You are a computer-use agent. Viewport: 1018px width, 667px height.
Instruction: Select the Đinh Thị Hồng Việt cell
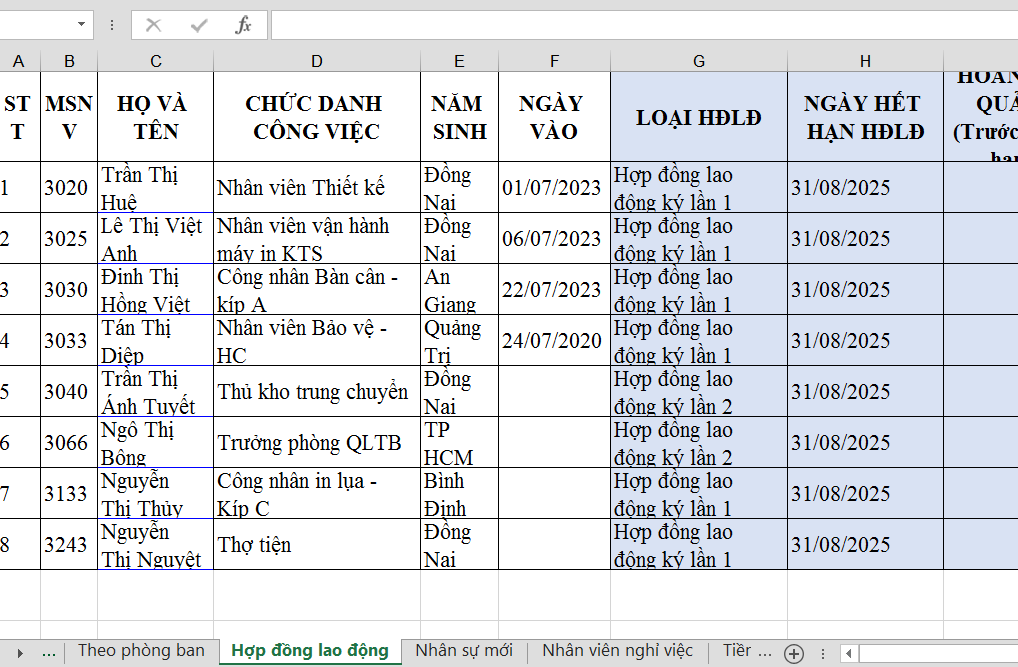tap(156, 289)
